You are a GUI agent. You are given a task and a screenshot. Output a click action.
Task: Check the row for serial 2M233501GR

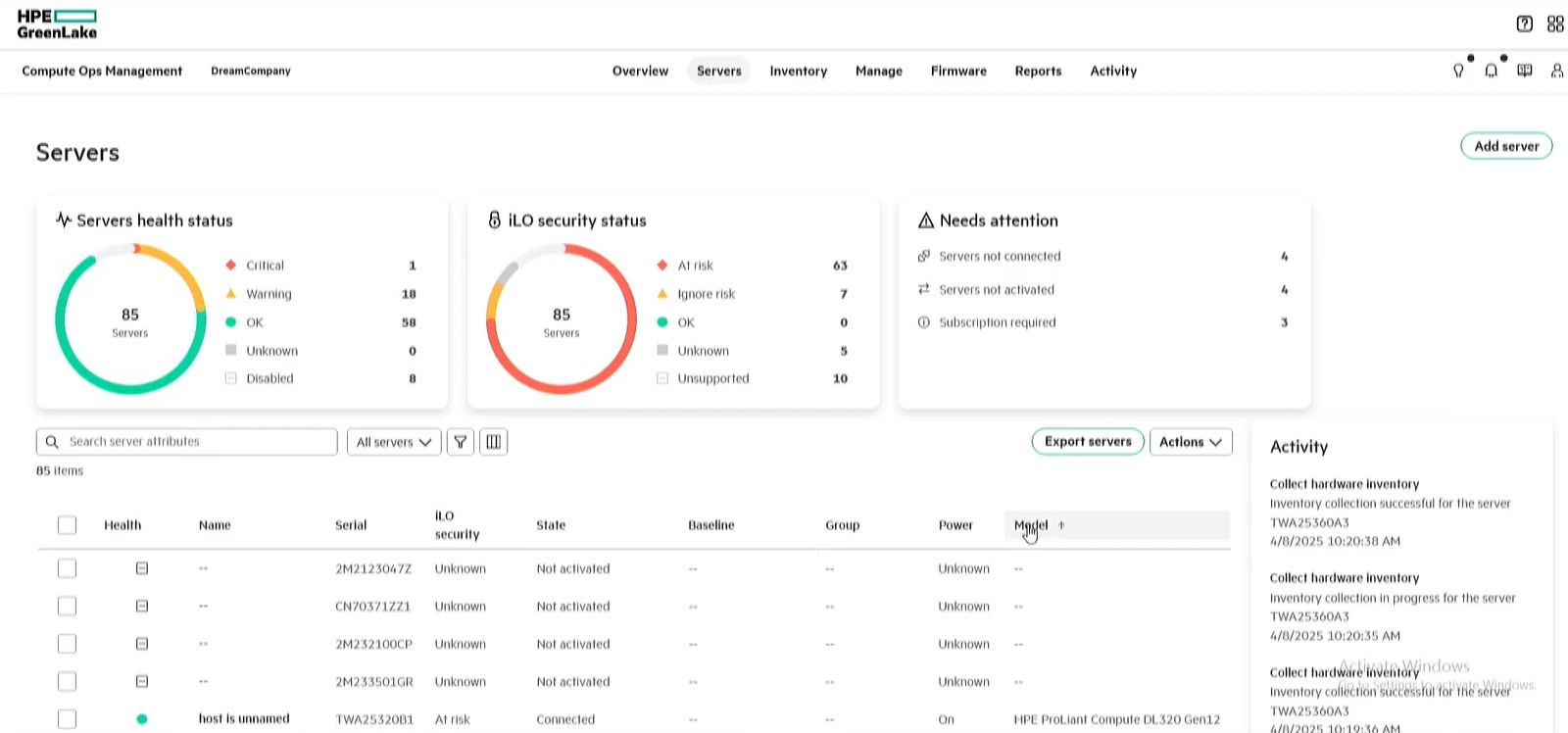[67, 681]
